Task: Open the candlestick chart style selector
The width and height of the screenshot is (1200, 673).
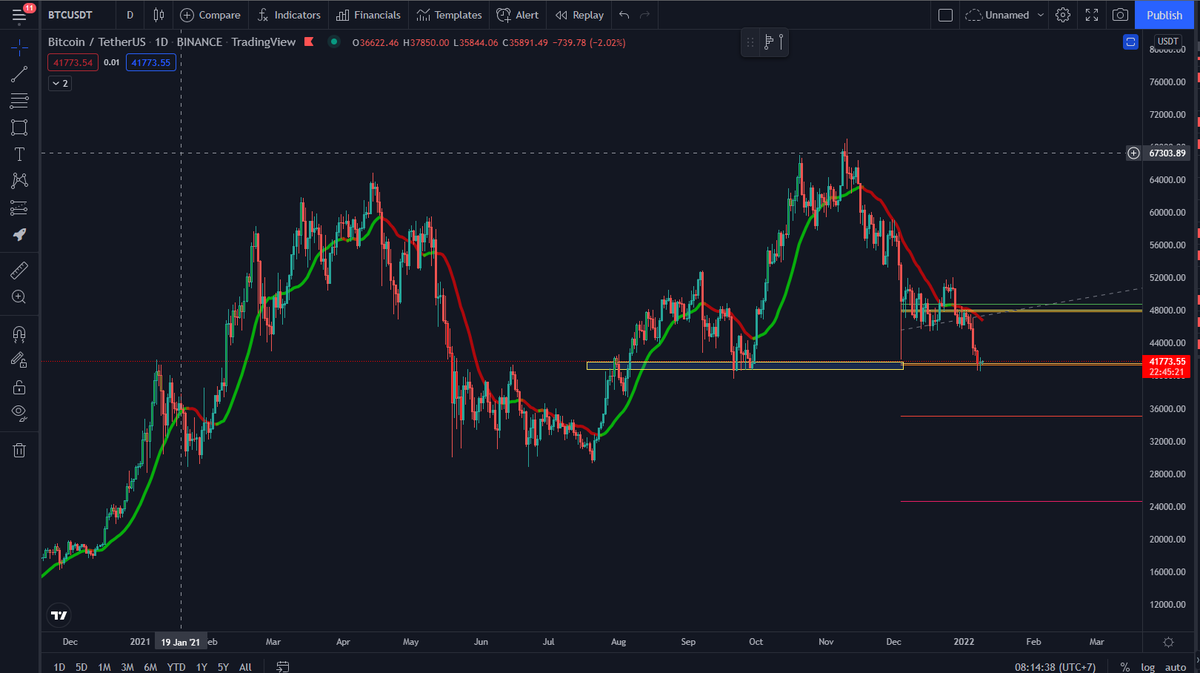Action: click(x=160, y=15)
